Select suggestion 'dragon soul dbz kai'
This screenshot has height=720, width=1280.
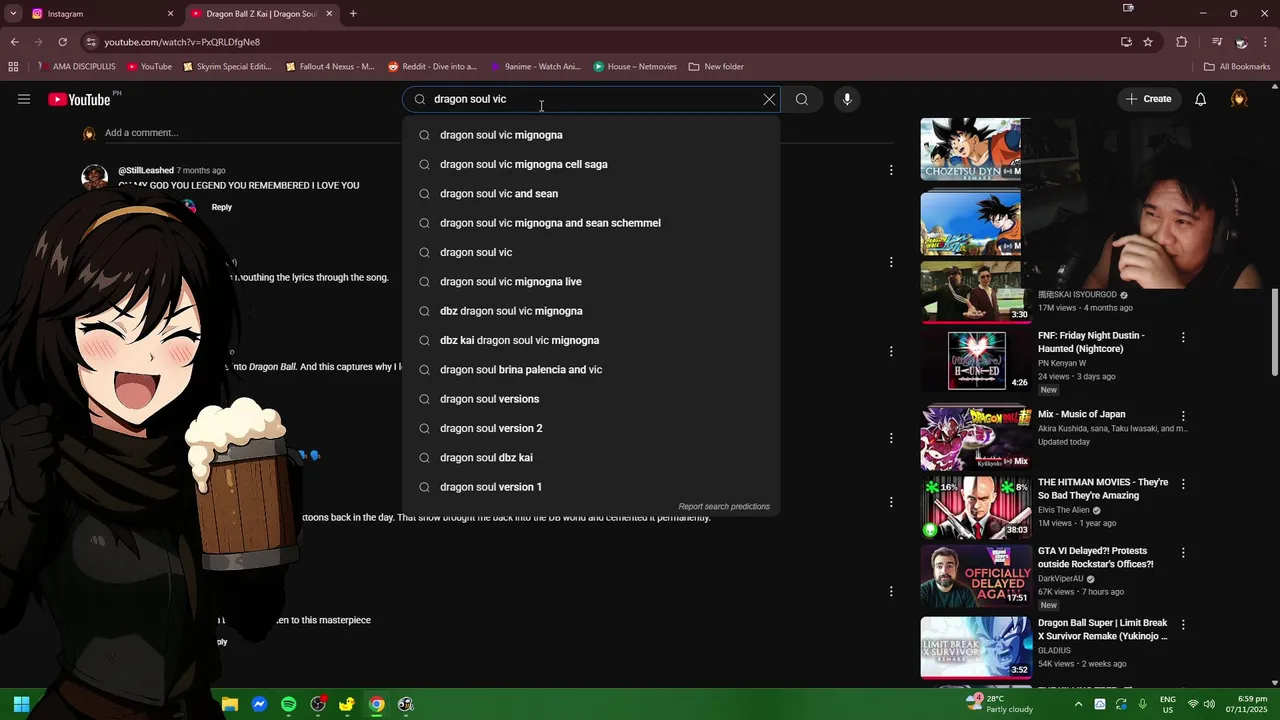(x=591, y=457)
